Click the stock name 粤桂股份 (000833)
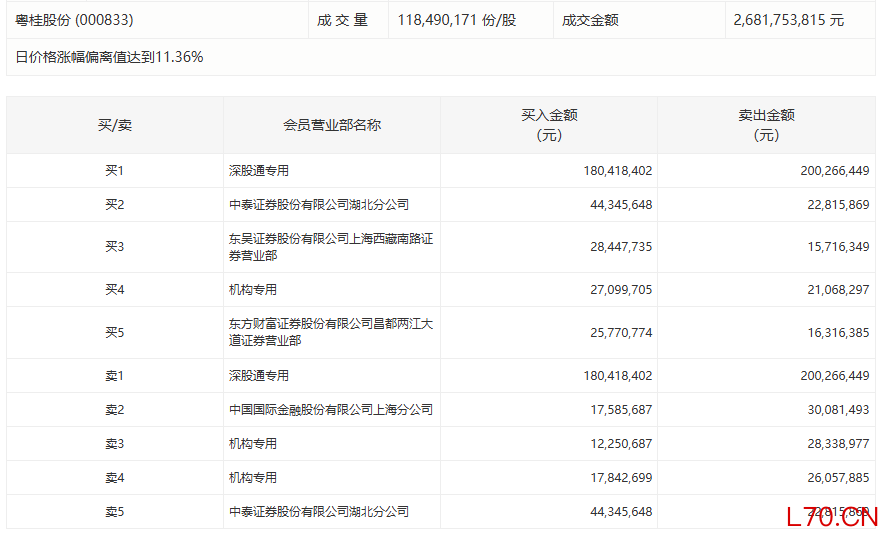The width and height of the screenshot is (882, 537). click(x=75, y=20)
